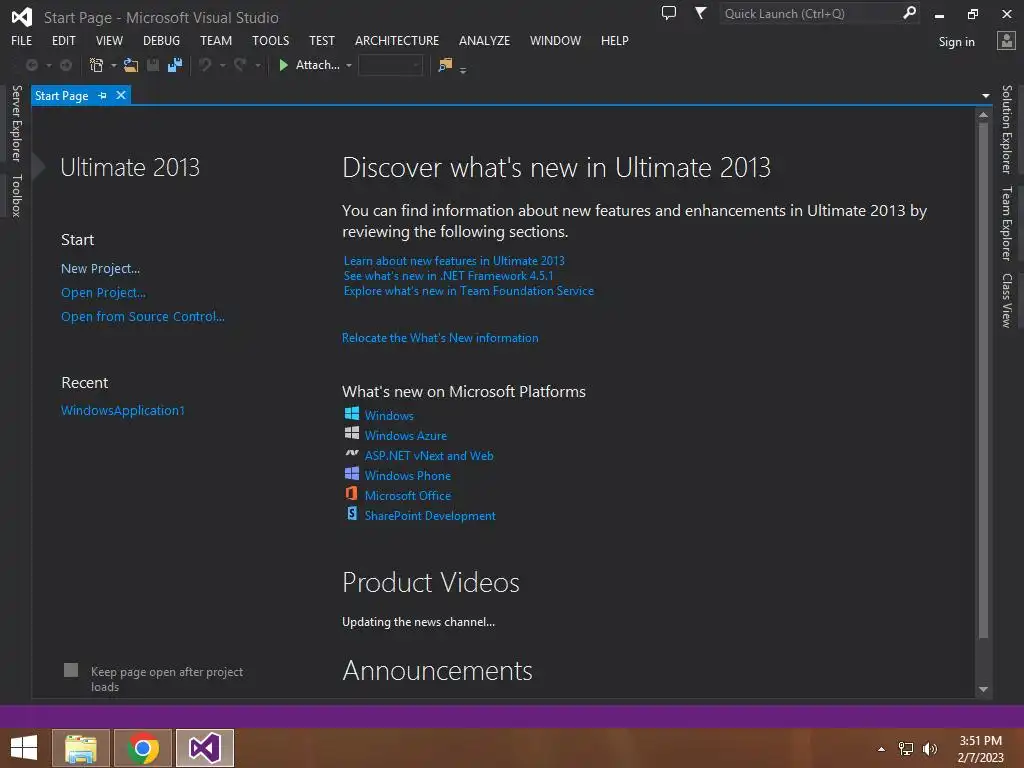1024x768 pixels.
Task: Open the TEST menu
Action: tap(321, 40)
